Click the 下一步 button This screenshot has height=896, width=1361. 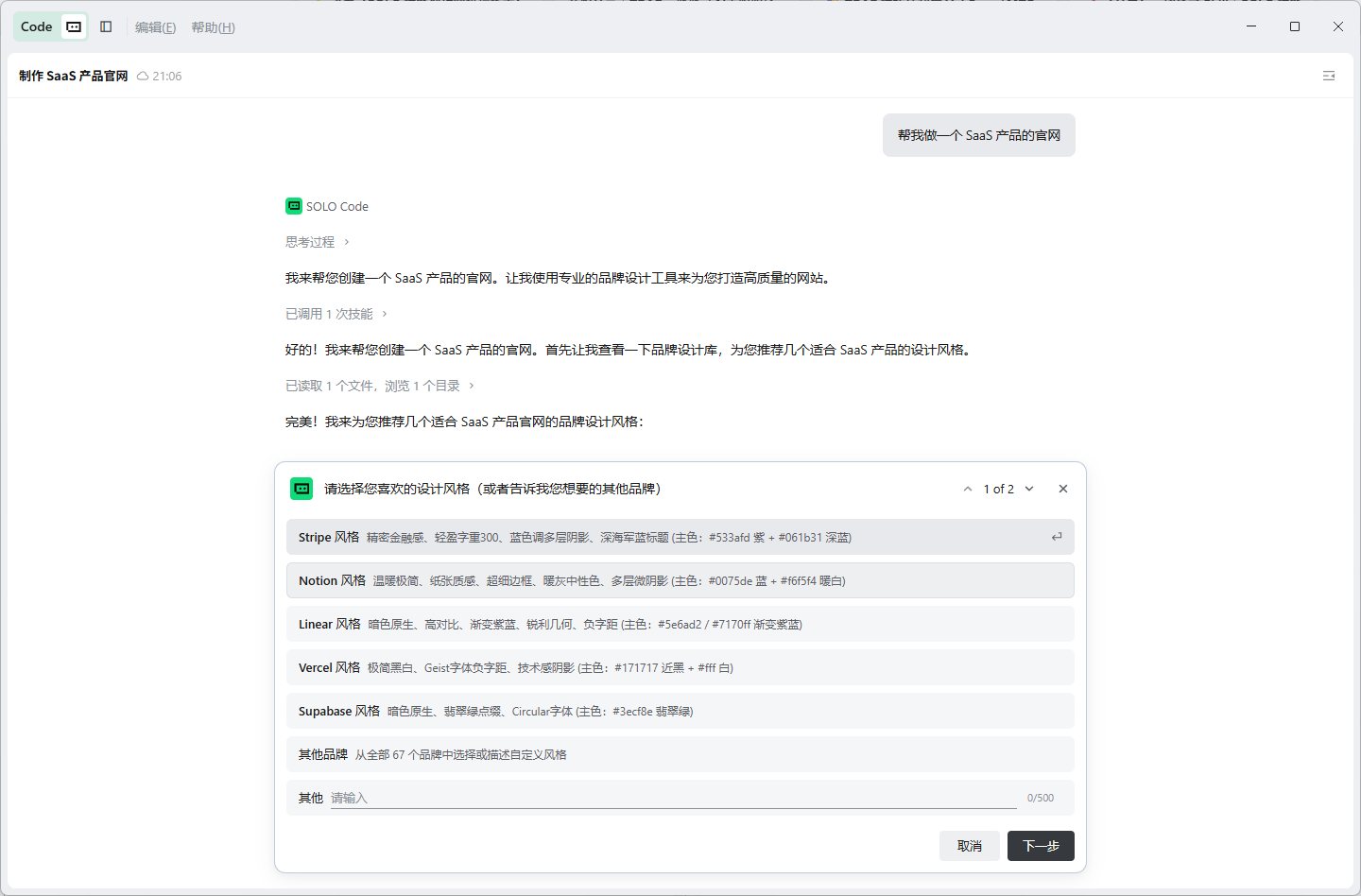click(1041, 846)
